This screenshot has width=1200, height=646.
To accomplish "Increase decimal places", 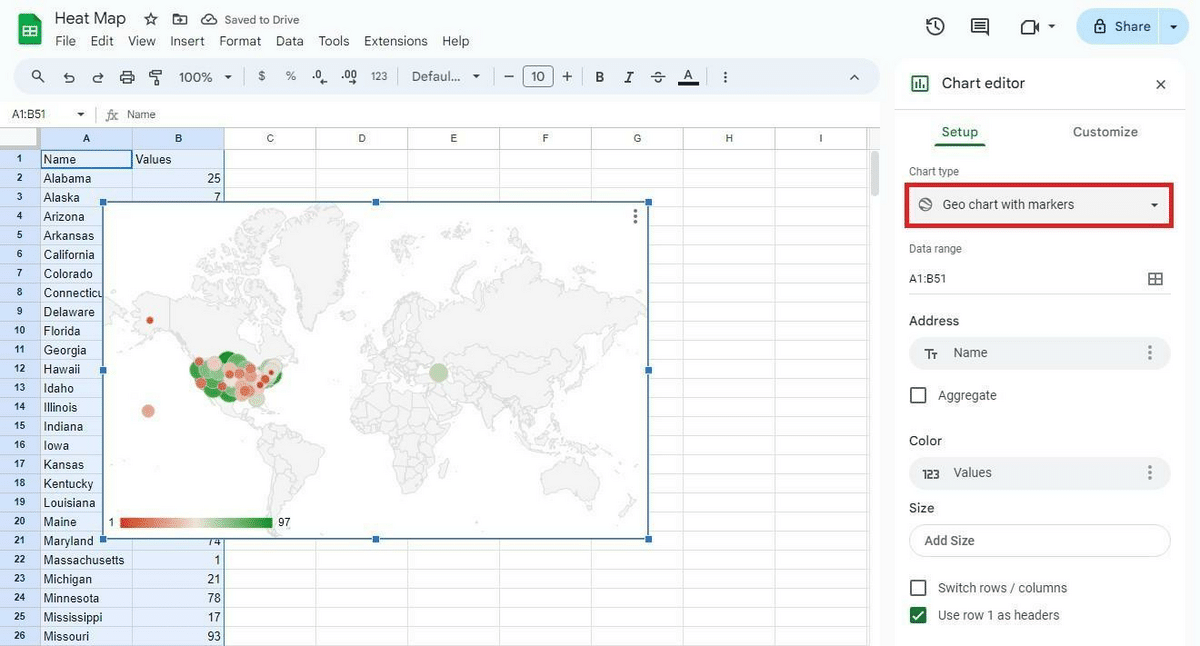I will point(349,76).
